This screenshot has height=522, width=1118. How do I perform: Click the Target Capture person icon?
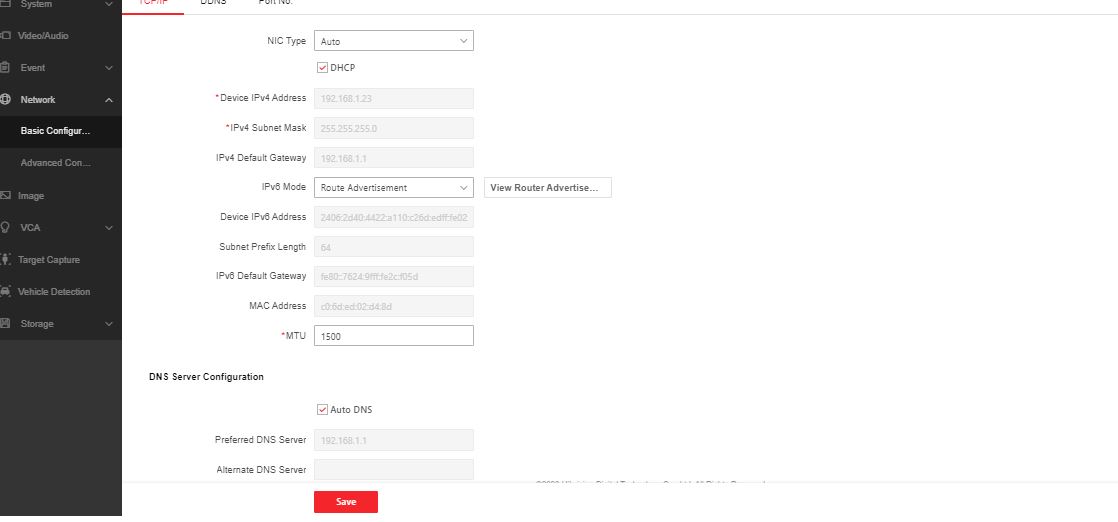point(5,260)
